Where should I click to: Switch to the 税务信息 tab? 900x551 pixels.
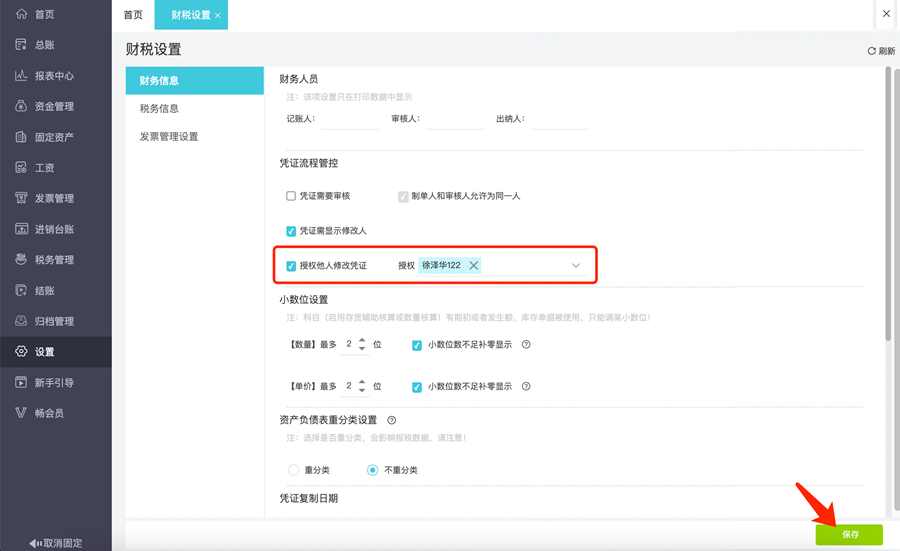159,108
